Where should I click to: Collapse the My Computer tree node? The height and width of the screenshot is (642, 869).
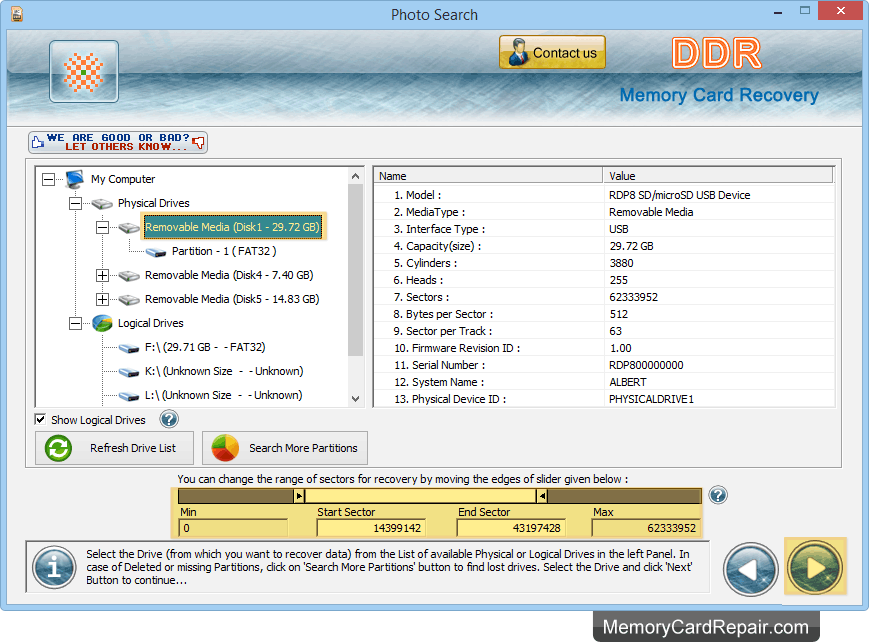pyautogui.click(x=48, y=180)
